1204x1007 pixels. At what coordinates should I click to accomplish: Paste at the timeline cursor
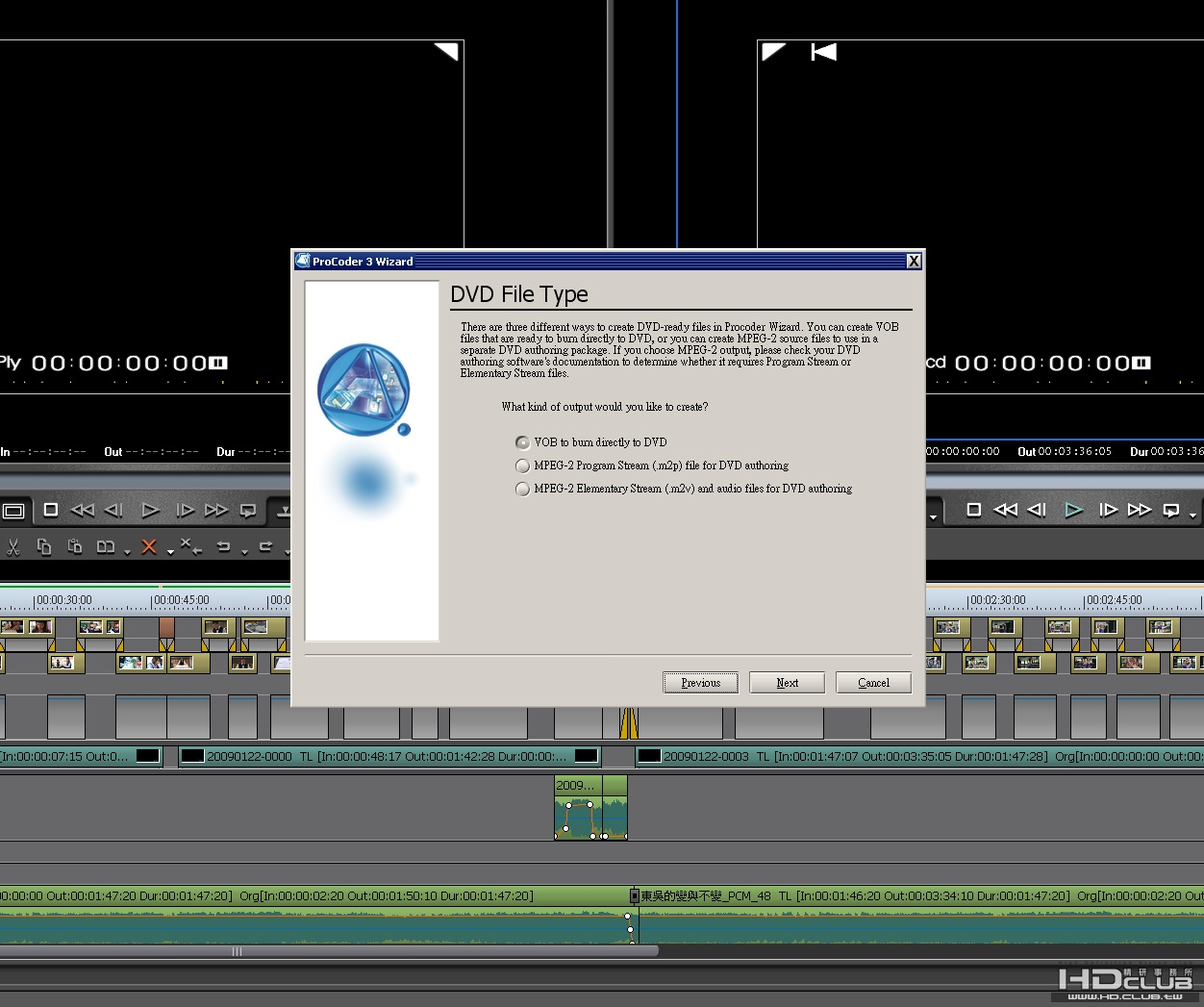click(75, 546)
